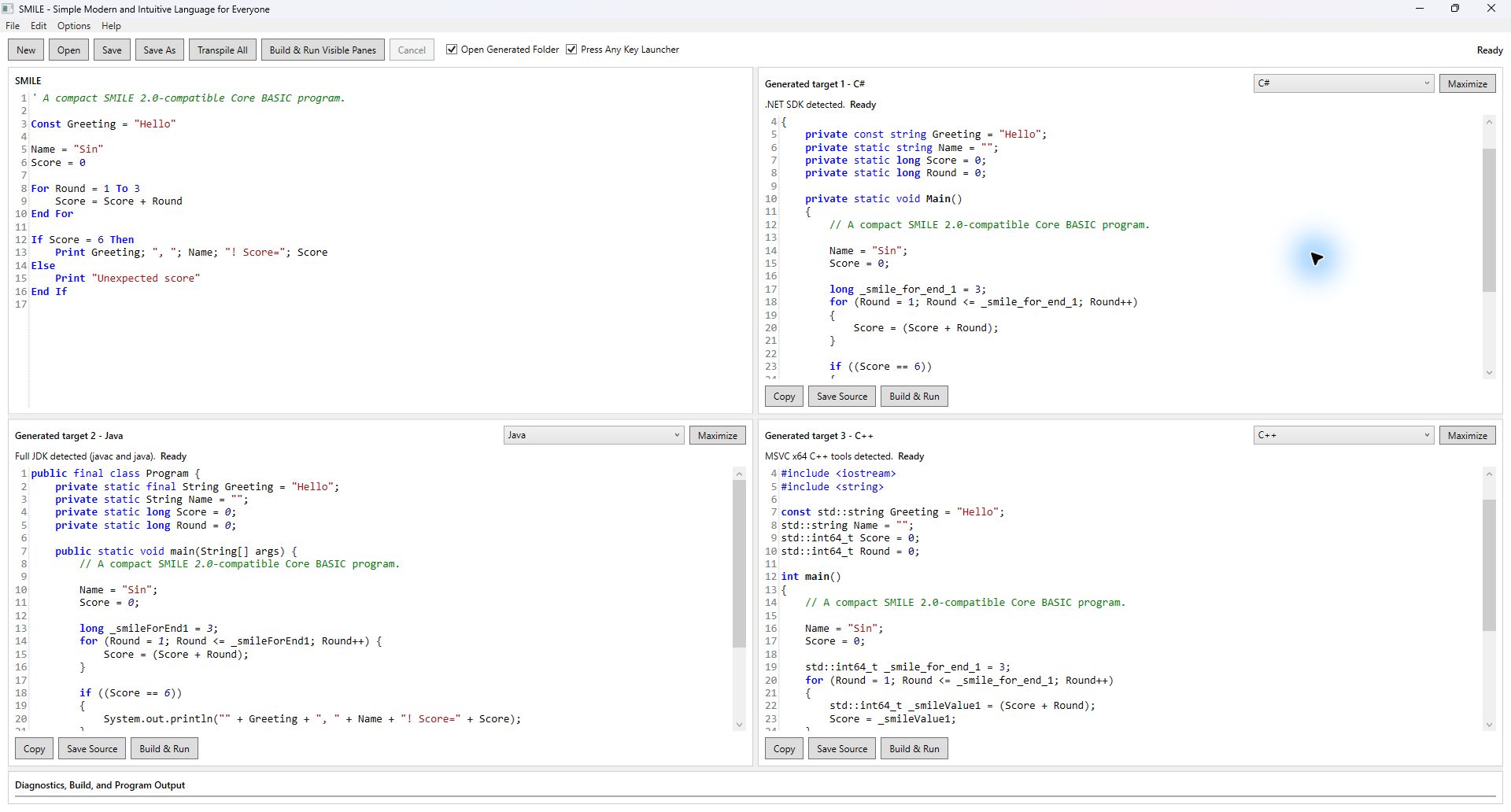Click SMILE source line 'End If'

[x=50, y=292]
